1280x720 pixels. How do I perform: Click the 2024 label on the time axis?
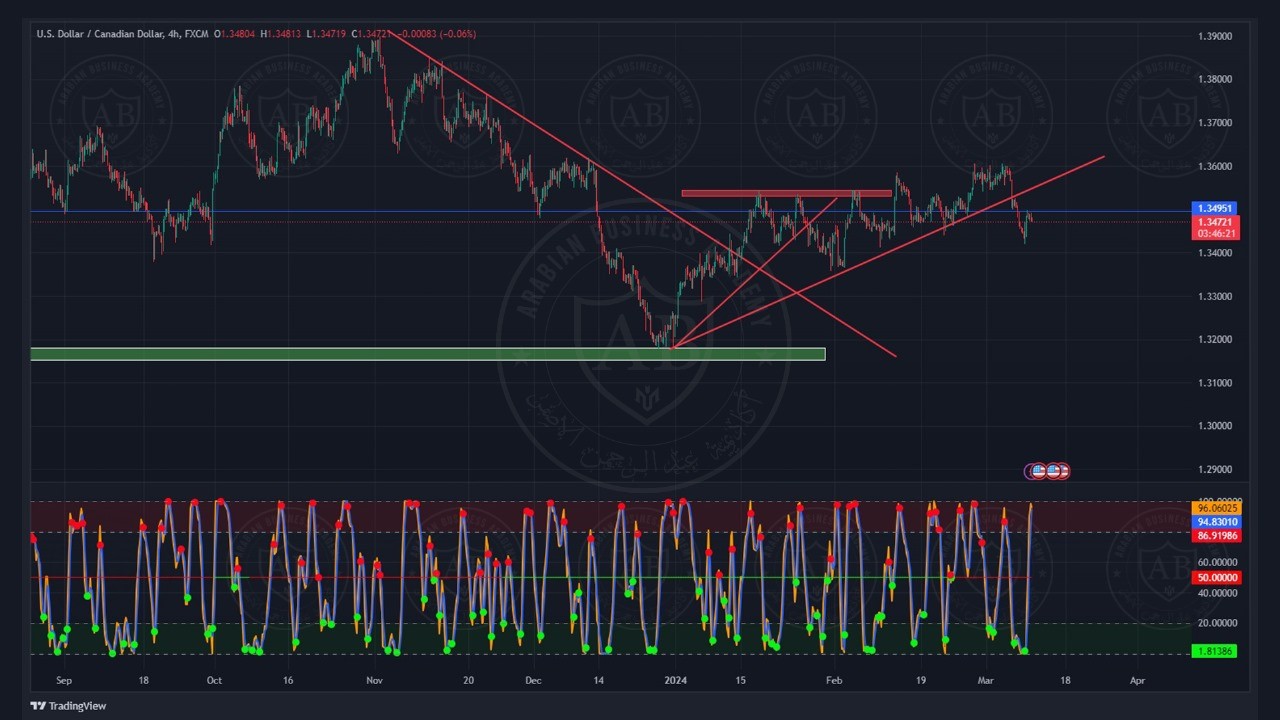click(676, 680)
